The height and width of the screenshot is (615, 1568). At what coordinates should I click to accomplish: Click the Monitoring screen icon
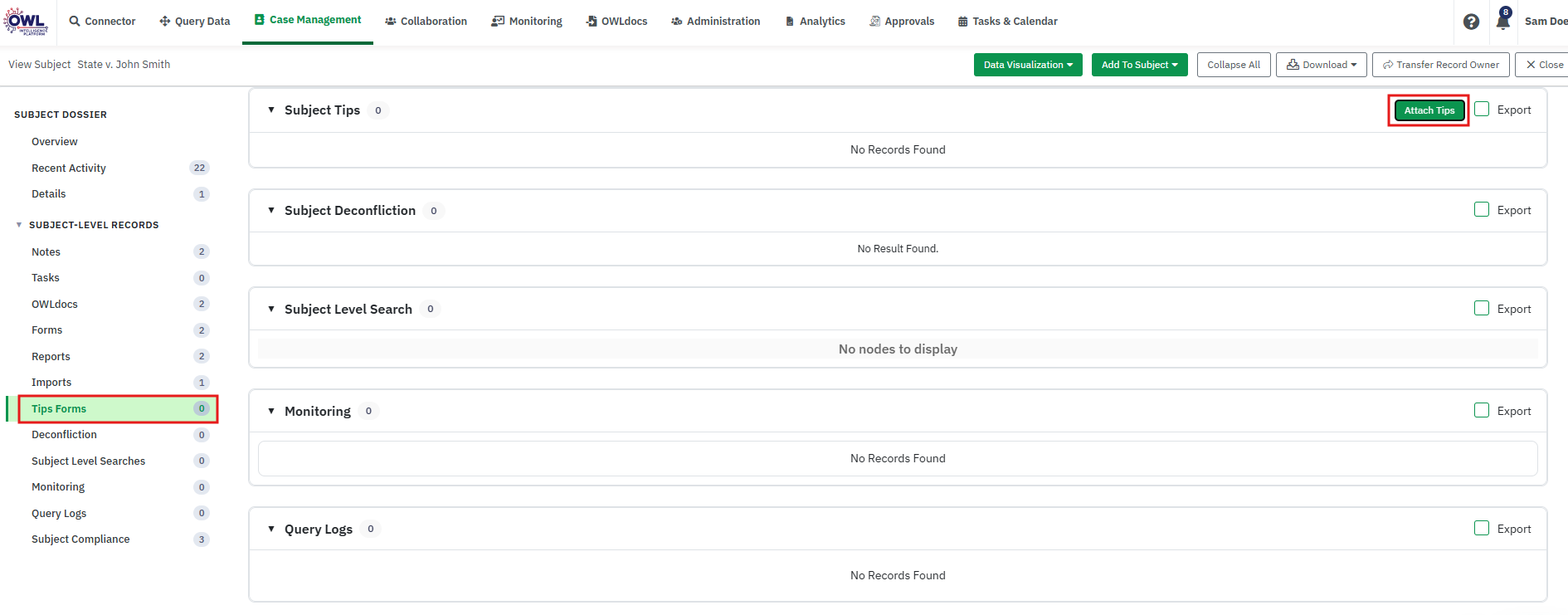pos(498,21)
